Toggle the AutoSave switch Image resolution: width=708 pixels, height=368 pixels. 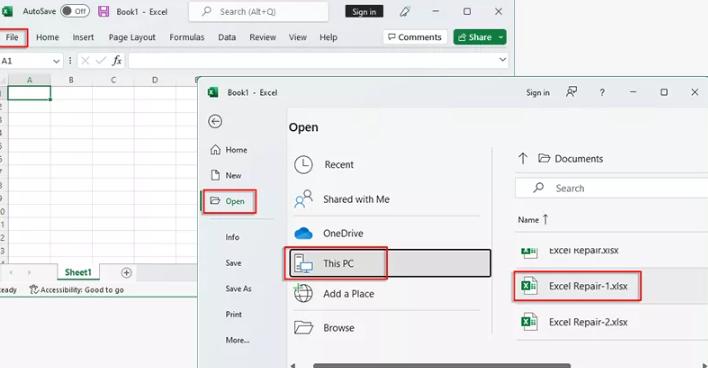75,11
